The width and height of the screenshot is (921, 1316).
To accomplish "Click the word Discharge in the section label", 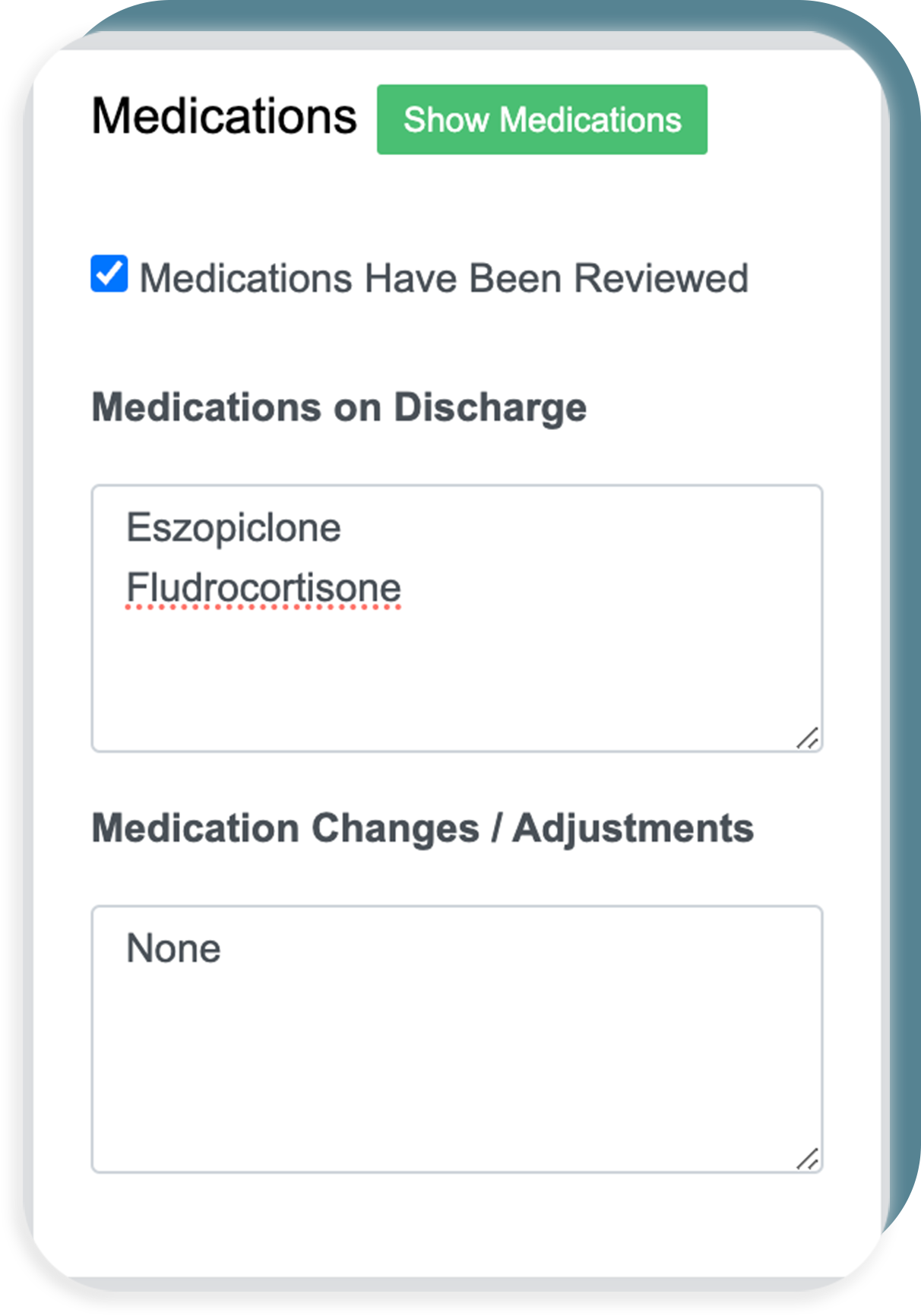I will pos(490,407).
